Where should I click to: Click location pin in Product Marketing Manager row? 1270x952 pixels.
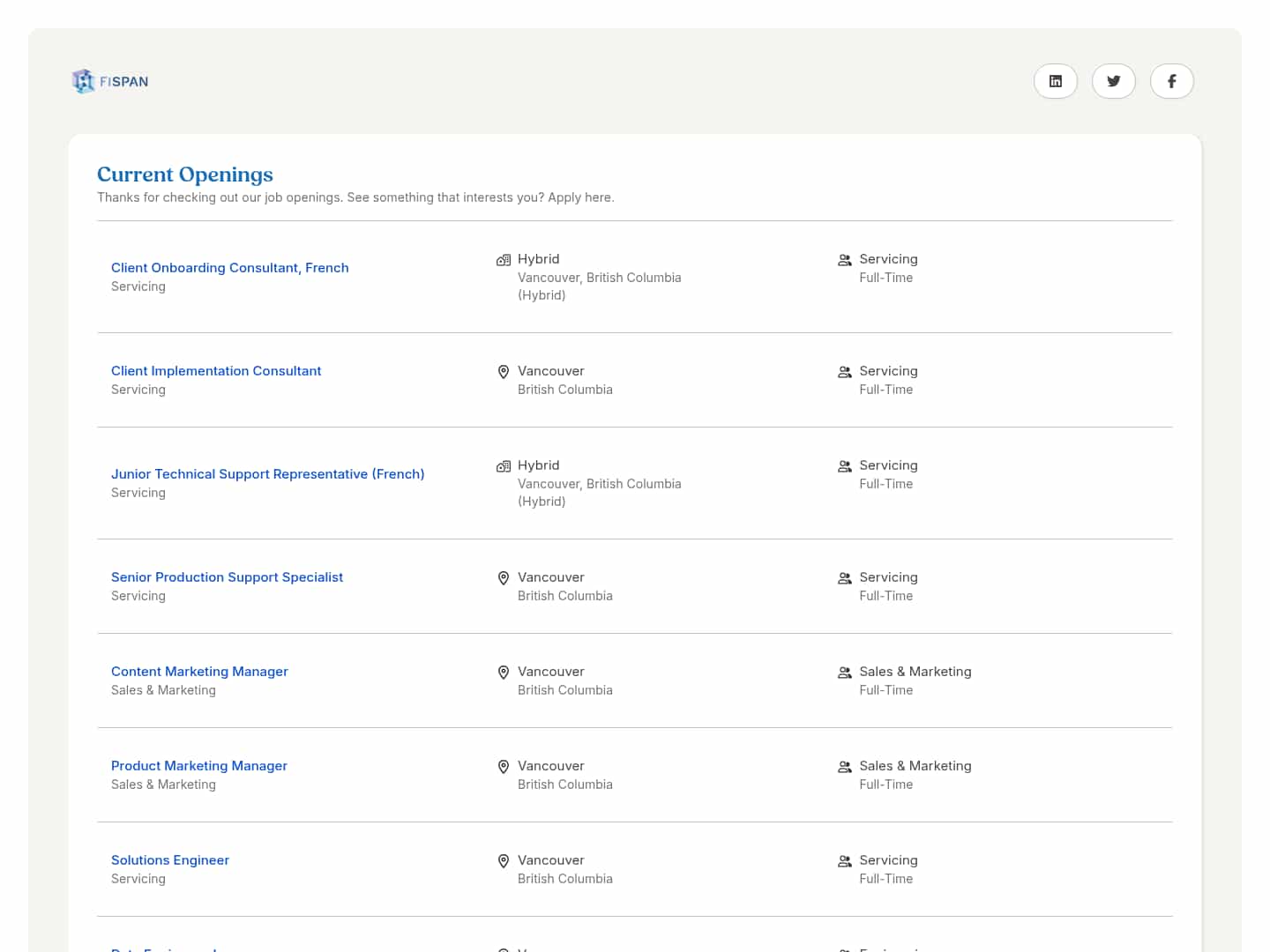[504, 767]
